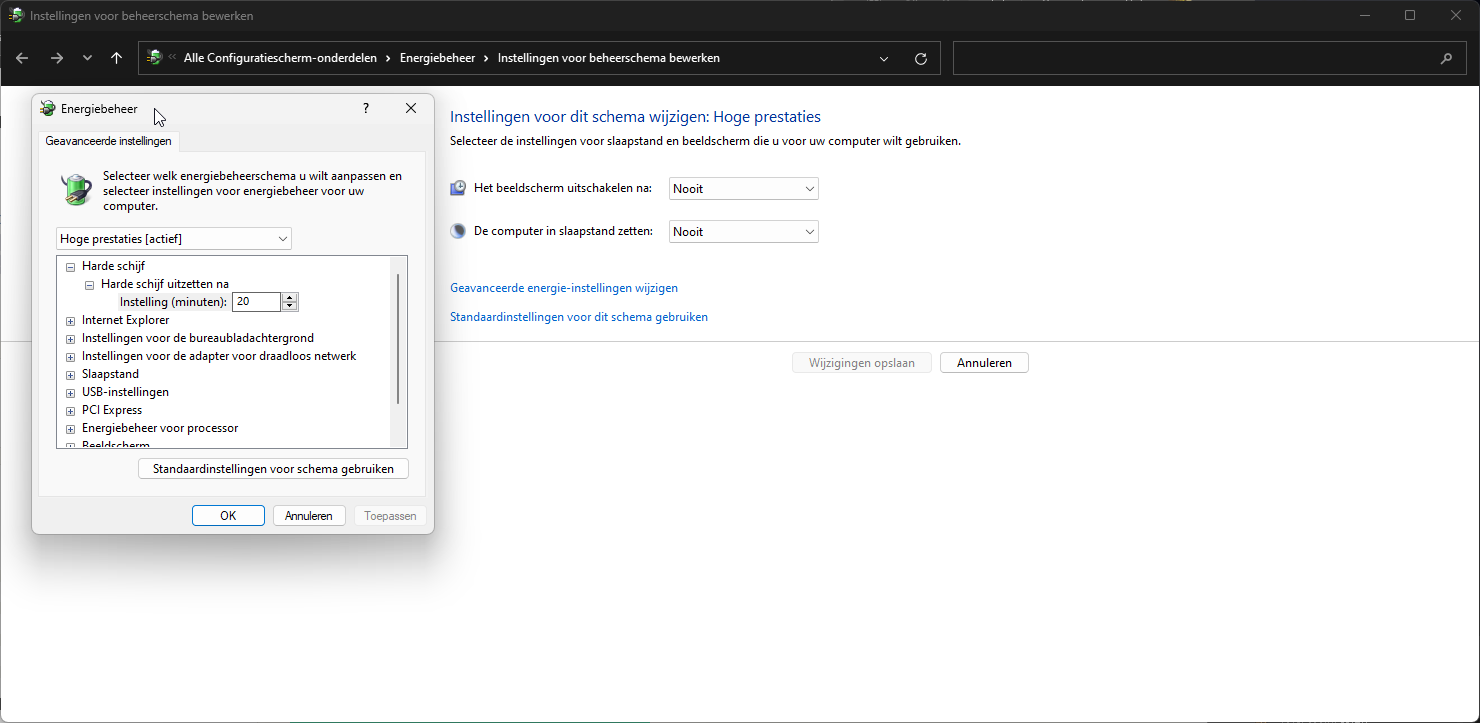Click the OK button in Energiebeheer dialog
1480x723 pixels.
click(228, 516)
